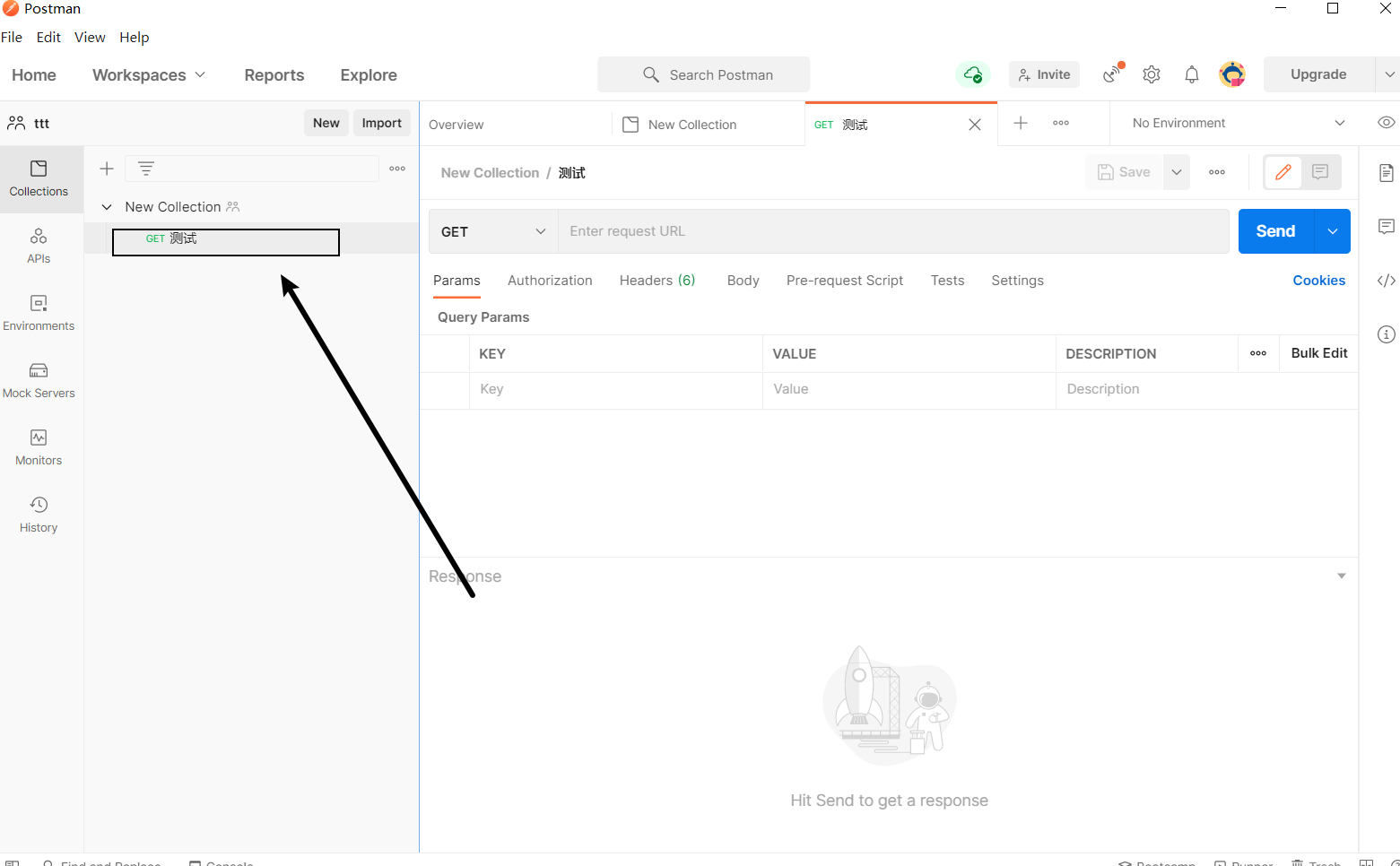Open the code snippet icon in right sidebar

[1387, 281]
